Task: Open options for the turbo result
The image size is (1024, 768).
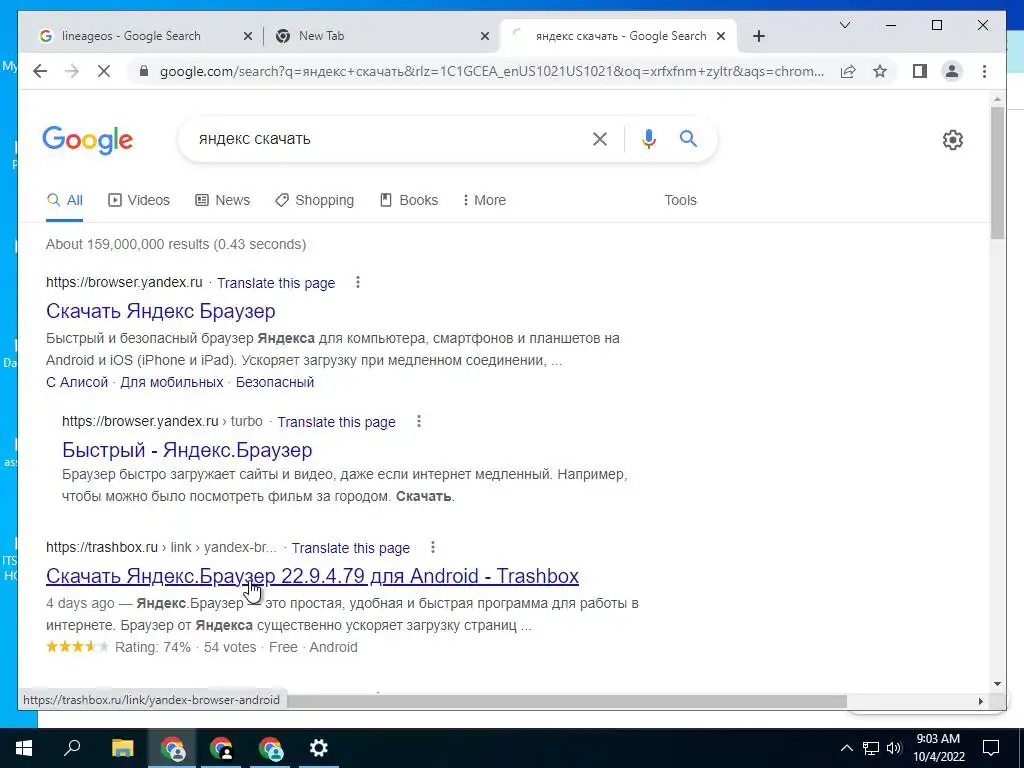Action: coord(419,421)
